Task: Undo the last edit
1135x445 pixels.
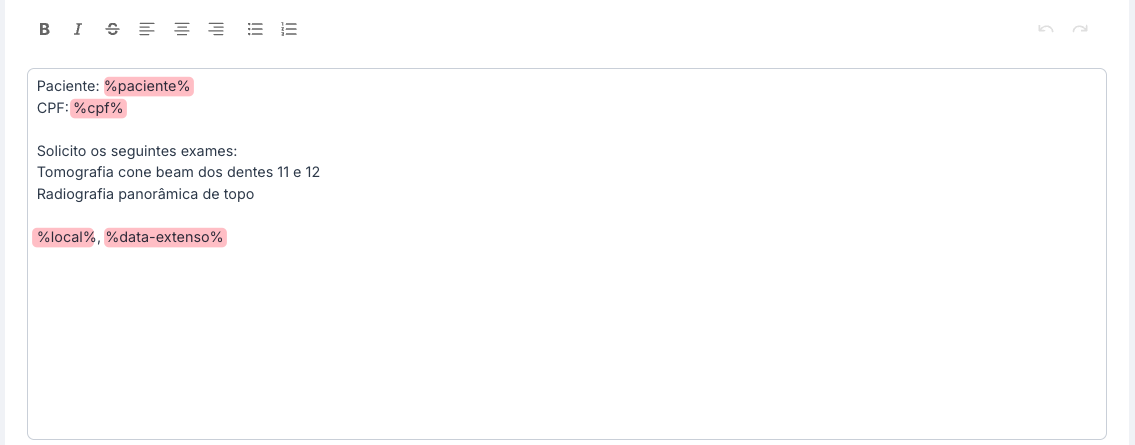Action: (1046, 29)
